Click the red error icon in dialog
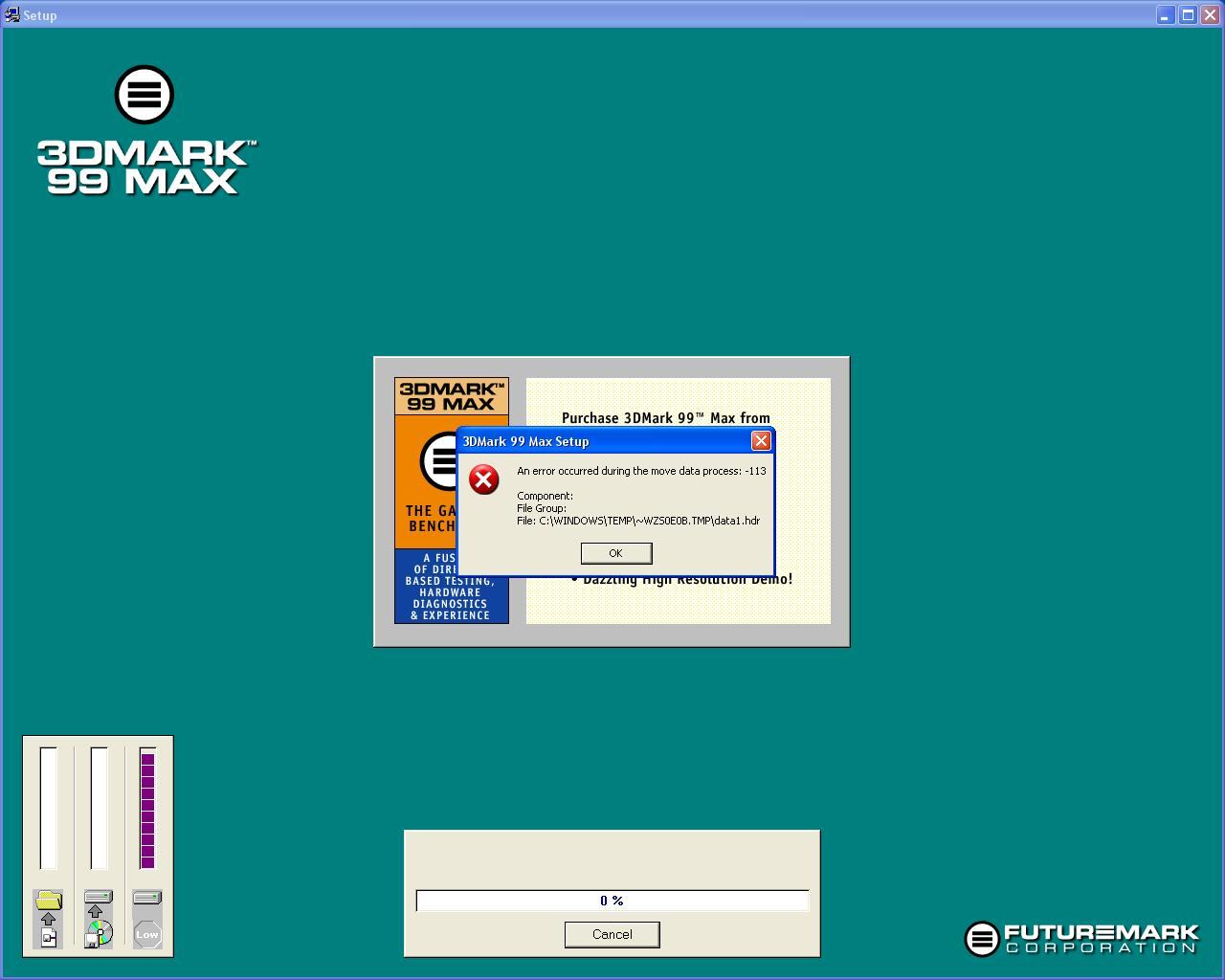The image size is (1225, 980). pos(484,479)
